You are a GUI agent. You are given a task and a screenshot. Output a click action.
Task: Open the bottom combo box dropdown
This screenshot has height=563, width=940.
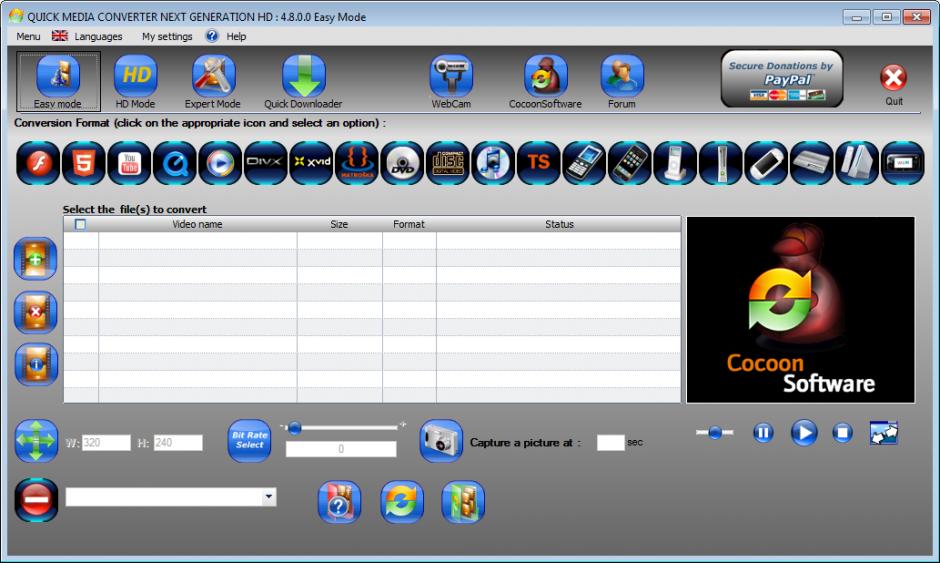(269, 496)
